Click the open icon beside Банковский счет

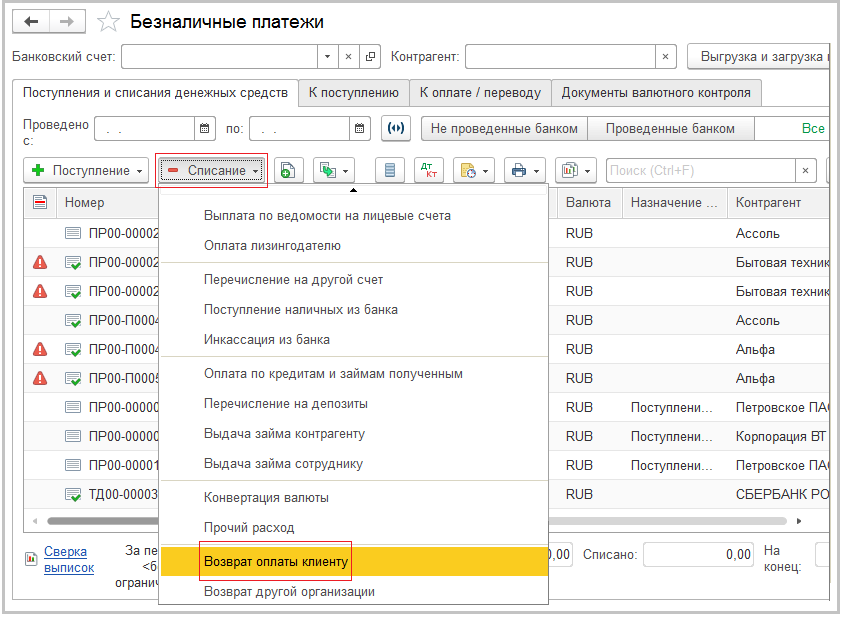pos(370,57)
